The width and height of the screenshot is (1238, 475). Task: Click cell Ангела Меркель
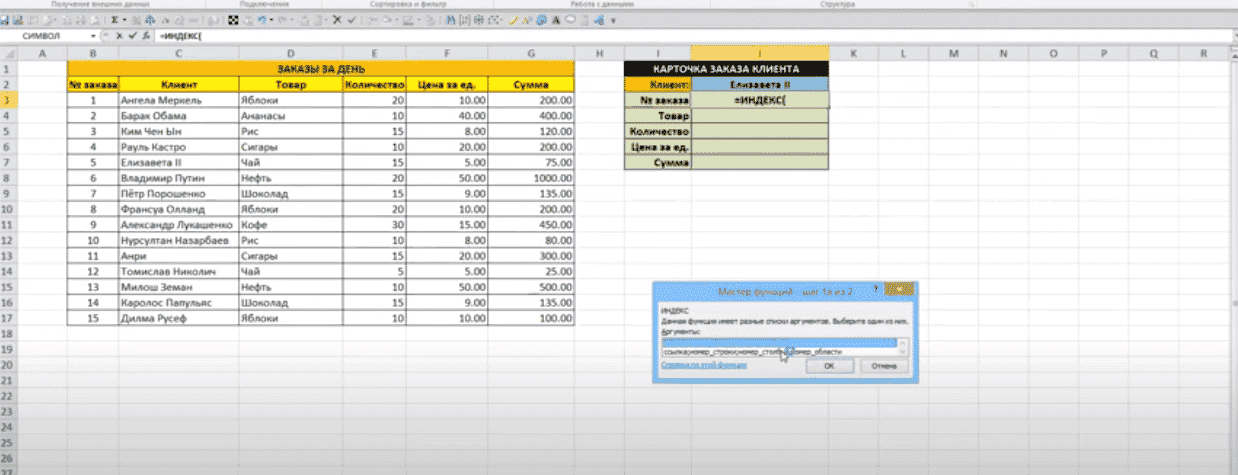coord(177,100)
